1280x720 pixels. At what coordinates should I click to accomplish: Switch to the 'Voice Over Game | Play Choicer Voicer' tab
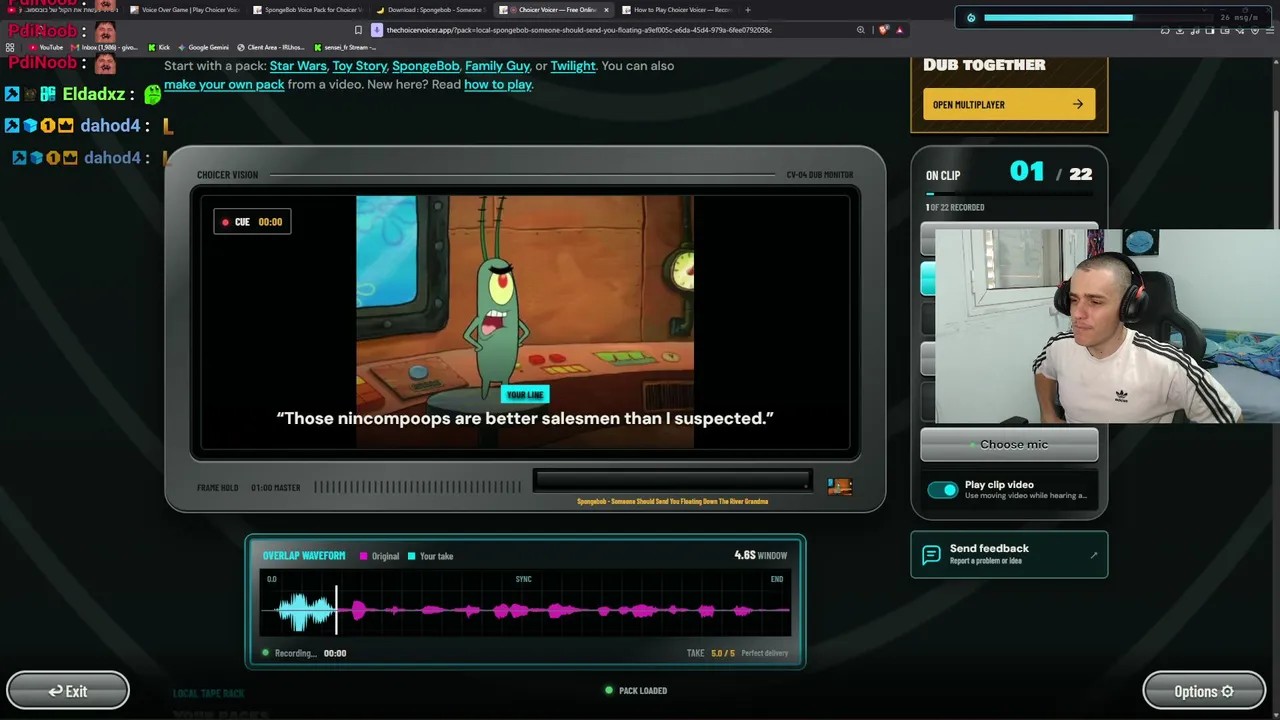click(184, 10)
